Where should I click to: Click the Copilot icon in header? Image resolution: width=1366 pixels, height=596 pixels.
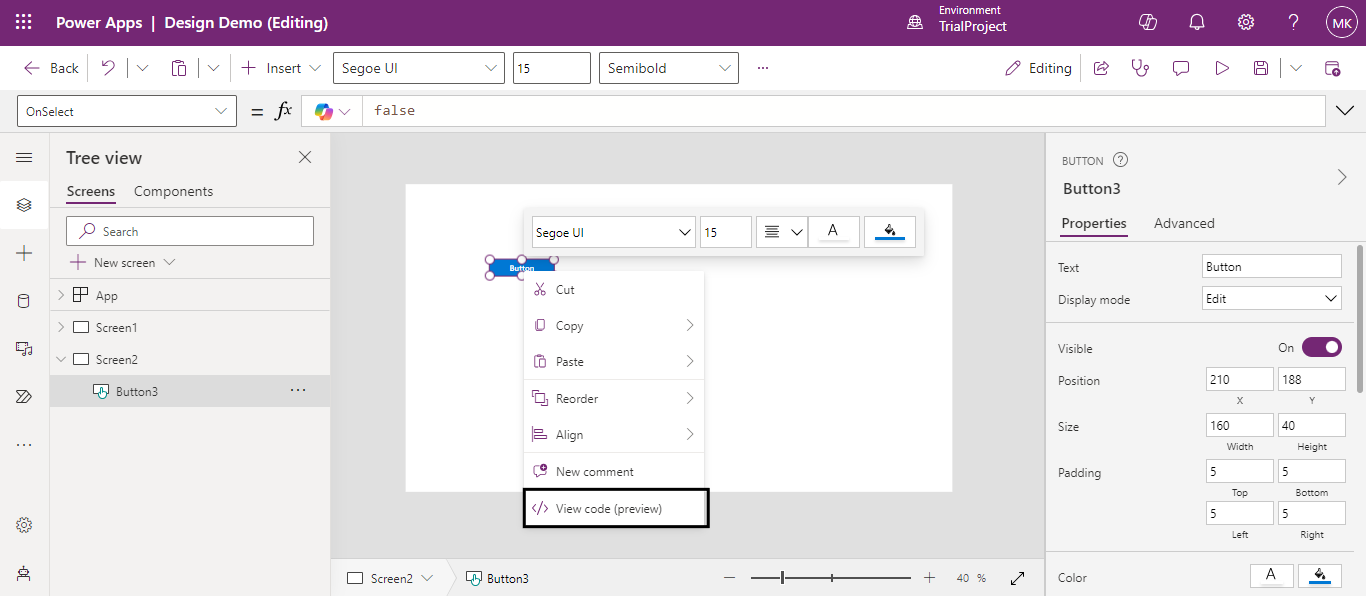pyautogui.click(x=1148, y=23)
